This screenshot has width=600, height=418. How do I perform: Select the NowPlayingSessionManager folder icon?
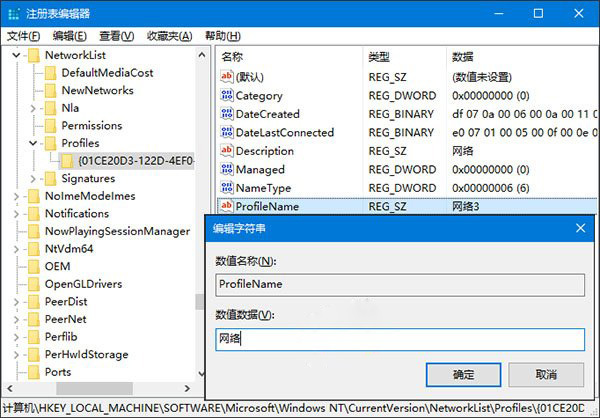pyautogui.click(x=34, y=231)
